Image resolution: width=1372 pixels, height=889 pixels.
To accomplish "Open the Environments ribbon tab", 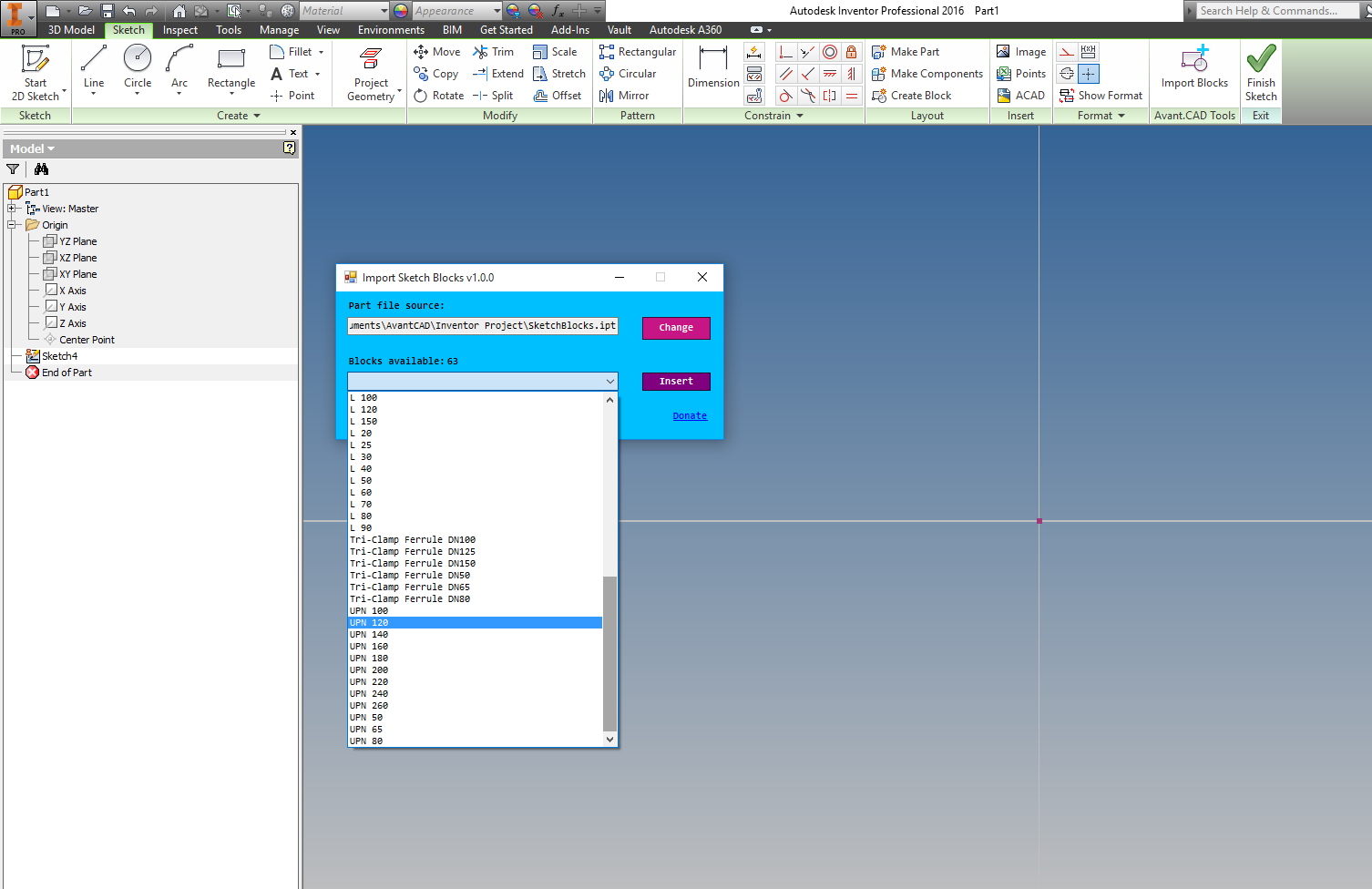I will pos(391,30).
